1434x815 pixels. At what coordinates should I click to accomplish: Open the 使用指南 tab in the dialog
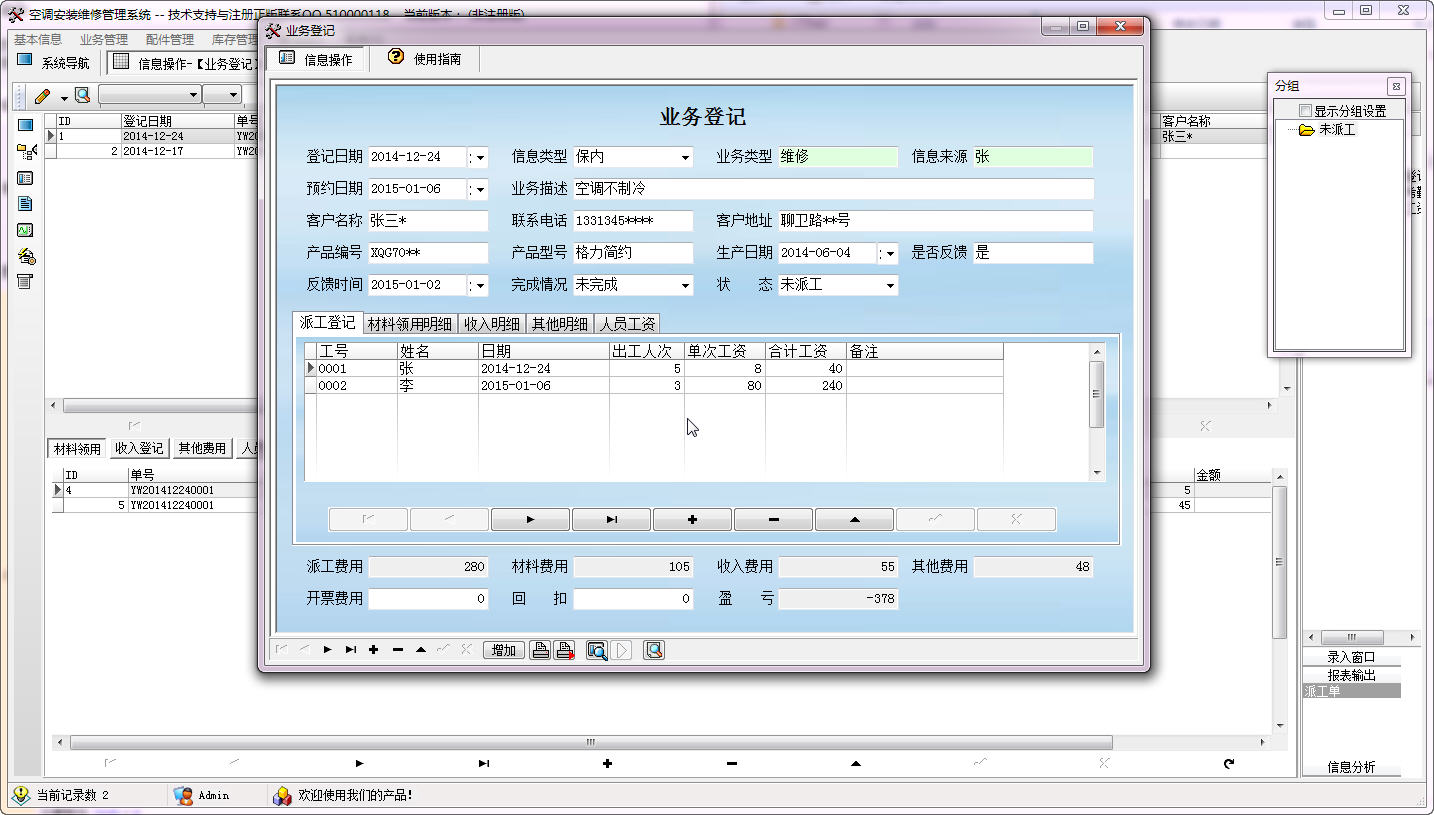coord(425,59)
